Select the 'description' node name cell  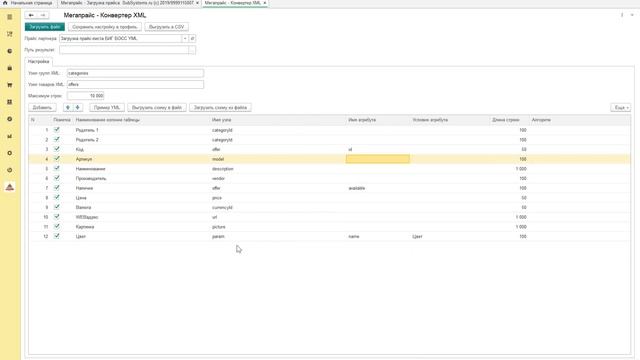[x=278, y=169]
